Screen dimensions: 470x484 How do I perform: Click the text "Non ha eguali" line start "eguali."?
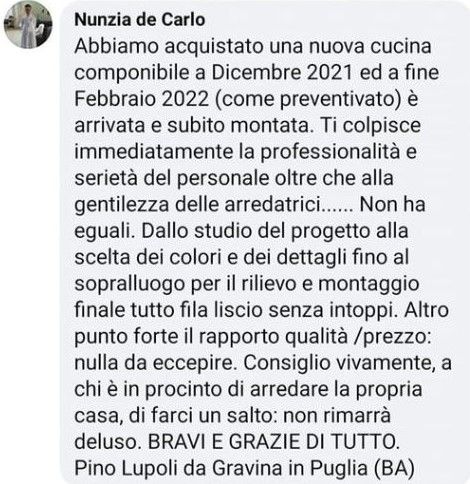[105, 231]
